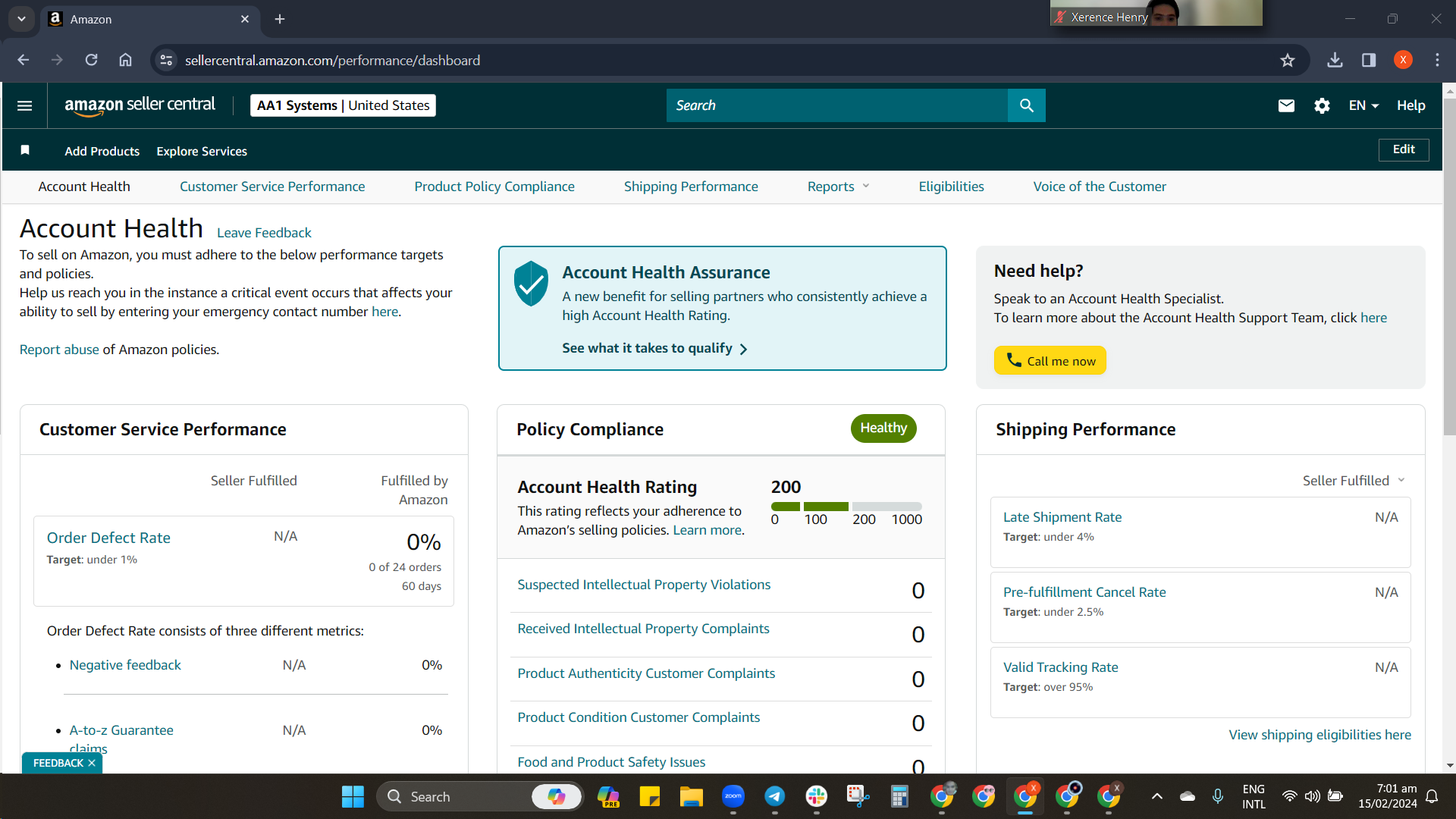
Task: Click the Add Products shortcut
Action: point(102,151)
